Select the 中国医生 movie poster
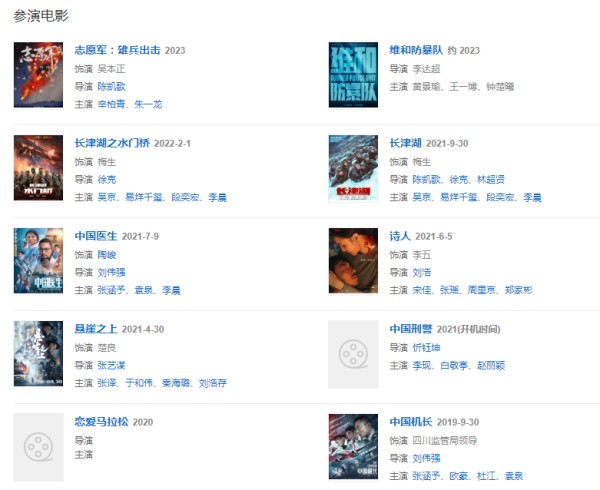 click(38, 261)
